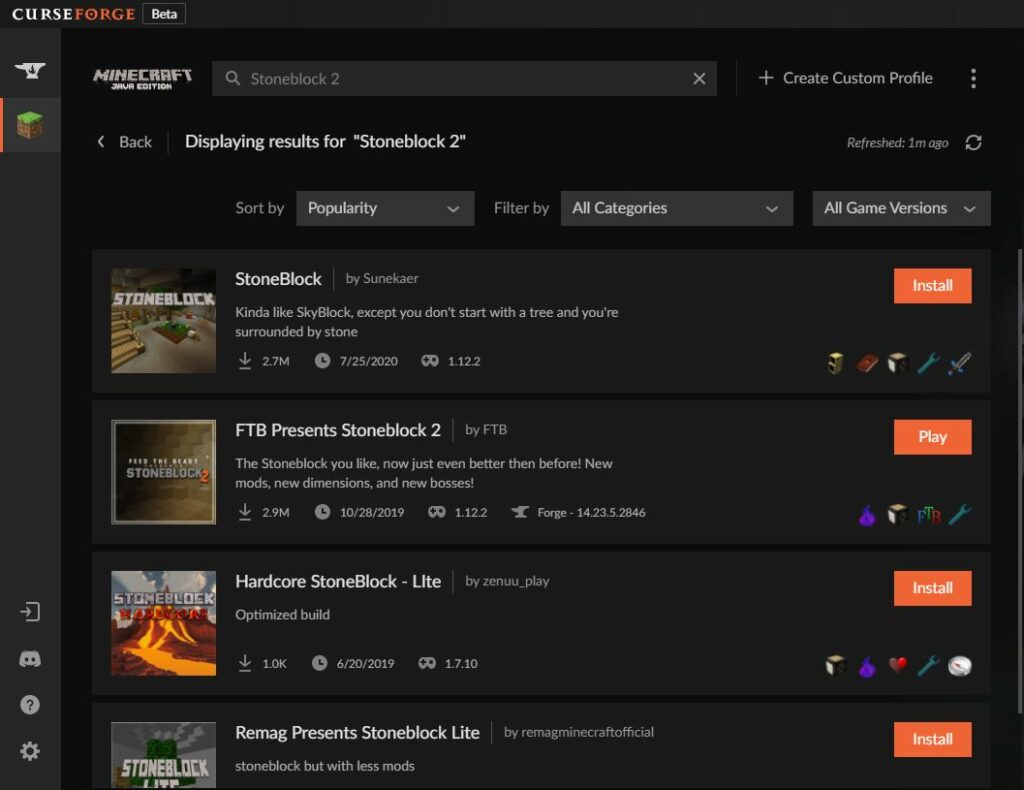The height and width of the screenshot is (790, 1024).
Task: Open the StoneBlock title link
Action: [x=278, y=279]
